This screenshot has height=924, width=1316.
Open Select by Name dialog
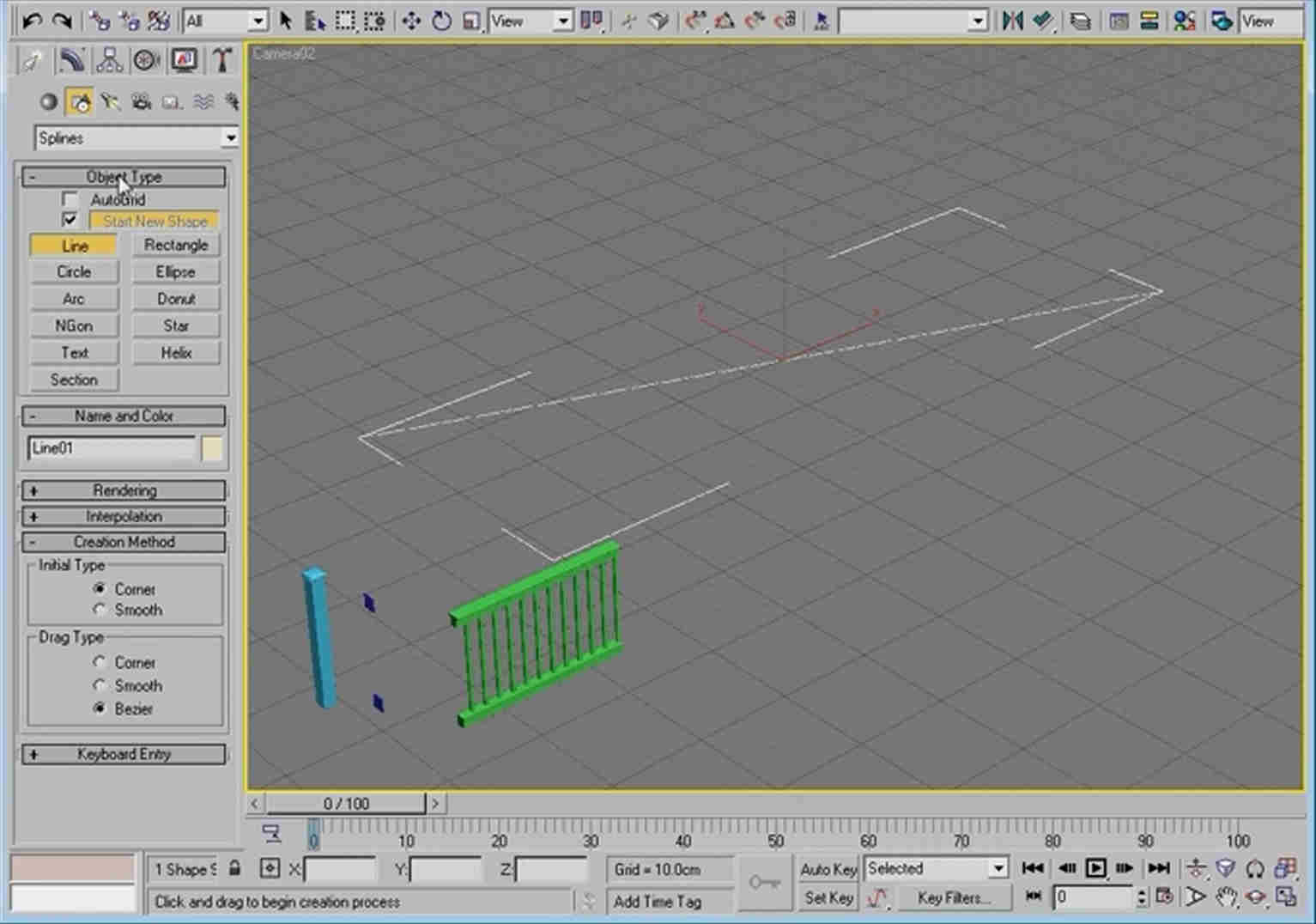pos(315,21)
